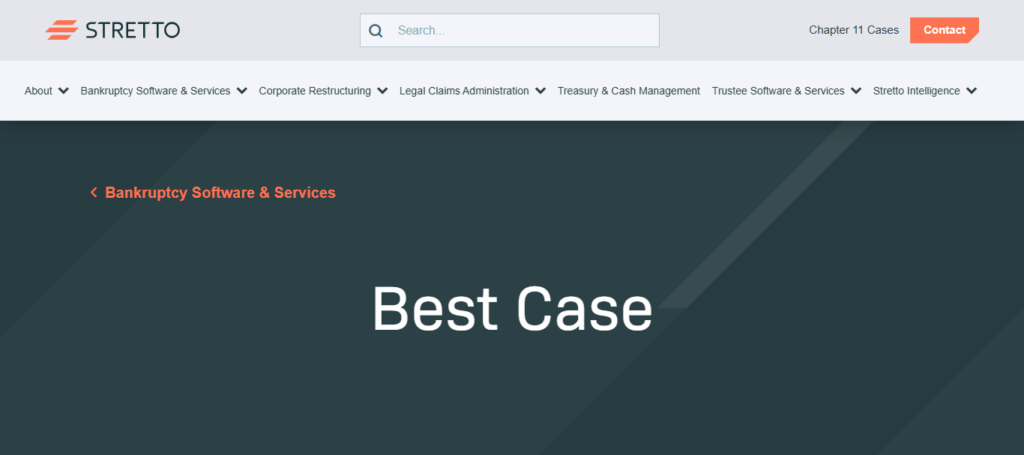
Task: Focus the Search input field
Action: coord(509,30)
